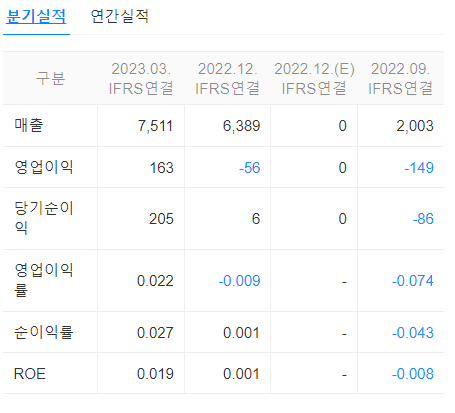Select the ROE value 0.019
The height and width of the screenshot is (413, 455).
pyautogui.click(x=155, y=374)
